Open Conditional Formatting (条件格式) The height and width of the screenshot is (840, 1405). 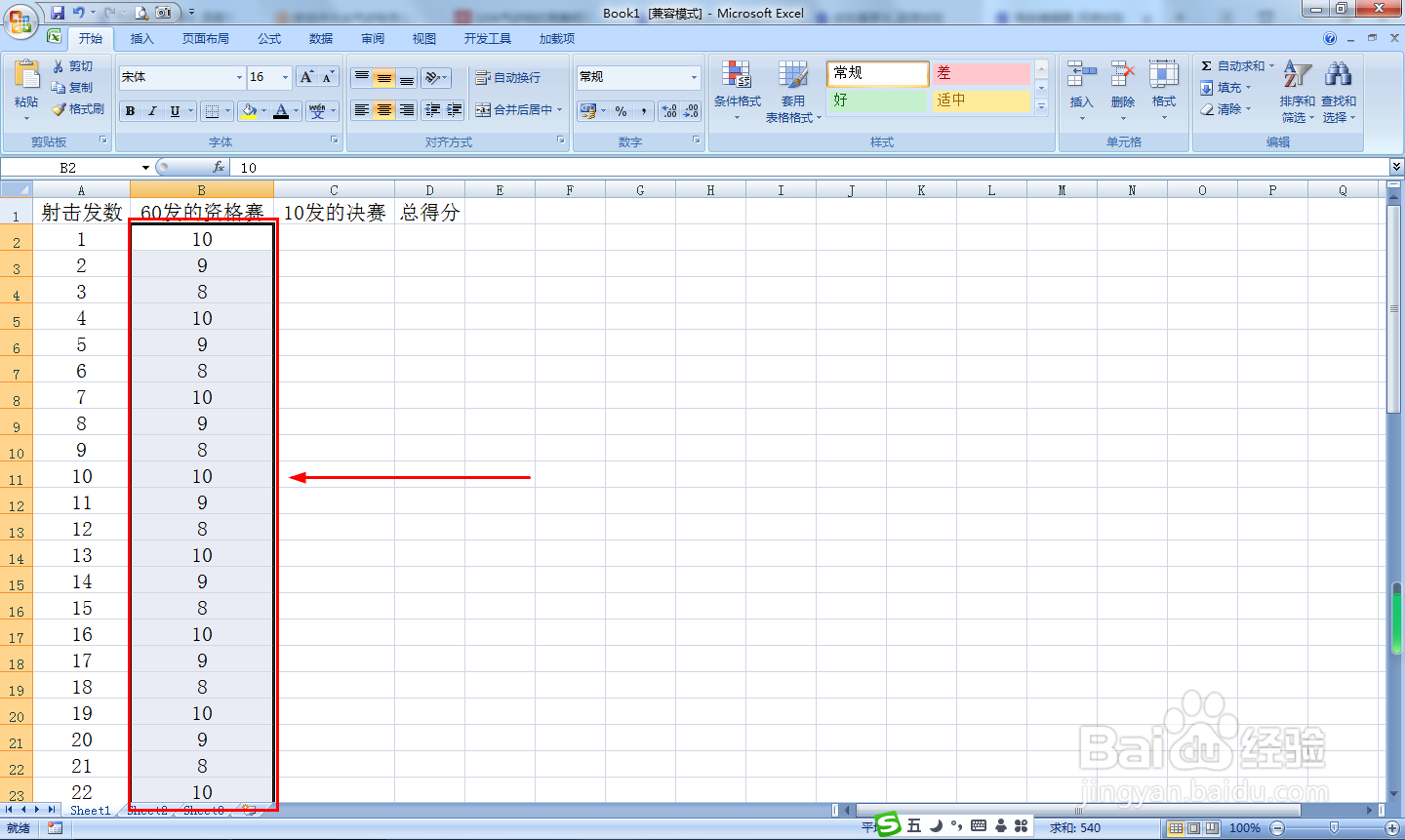tap(737, 90)
